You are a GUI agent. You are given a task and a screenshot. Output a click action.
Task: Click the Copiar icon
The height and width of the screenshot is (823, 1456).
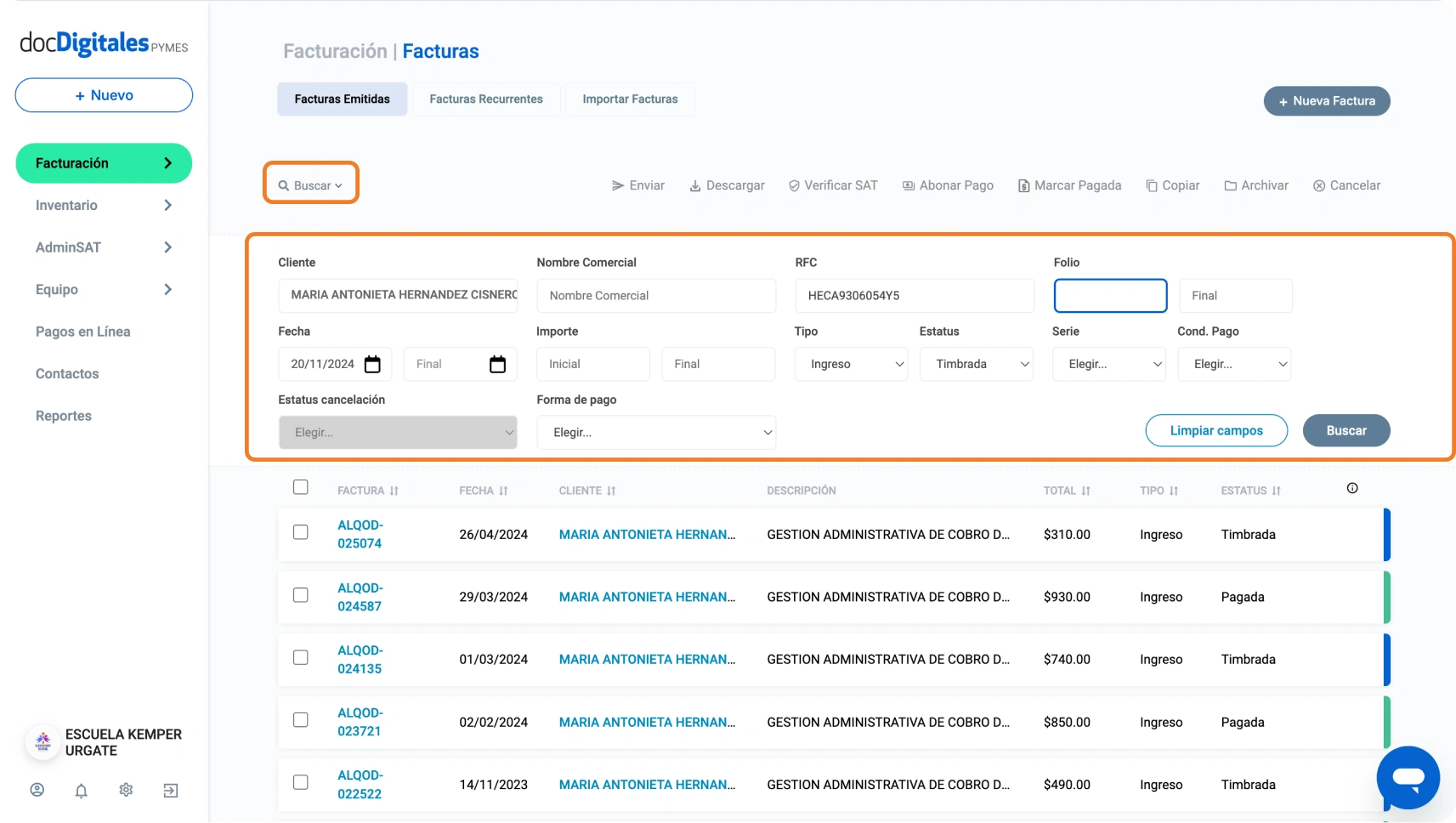click(1152, 185)
